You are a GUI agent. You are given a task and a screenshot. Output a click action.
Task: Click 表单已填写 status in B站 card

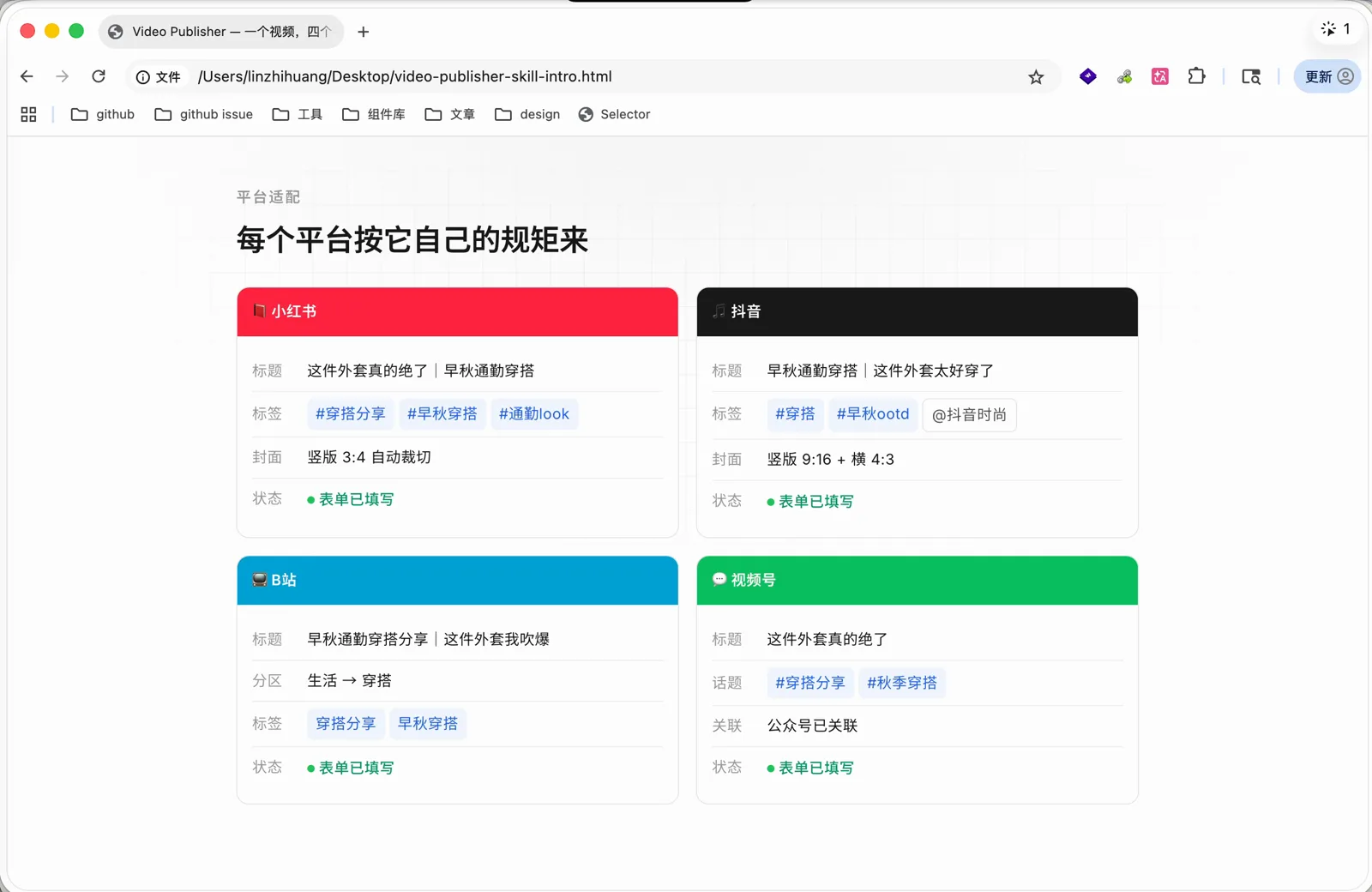(351, 768)
